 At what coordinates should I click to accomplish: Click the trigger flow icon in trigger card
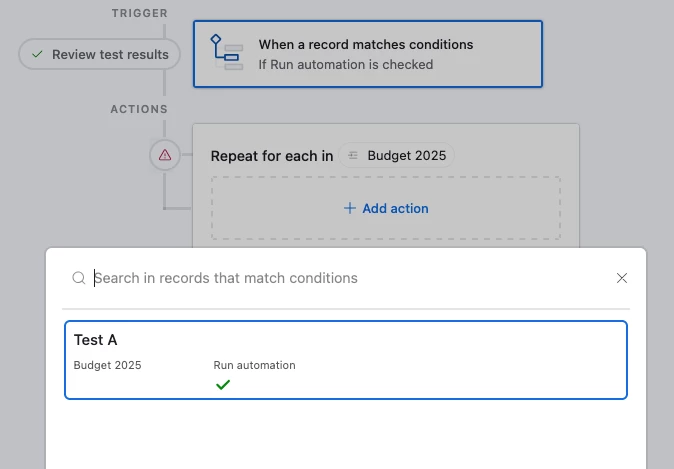(x=225, y=49)
